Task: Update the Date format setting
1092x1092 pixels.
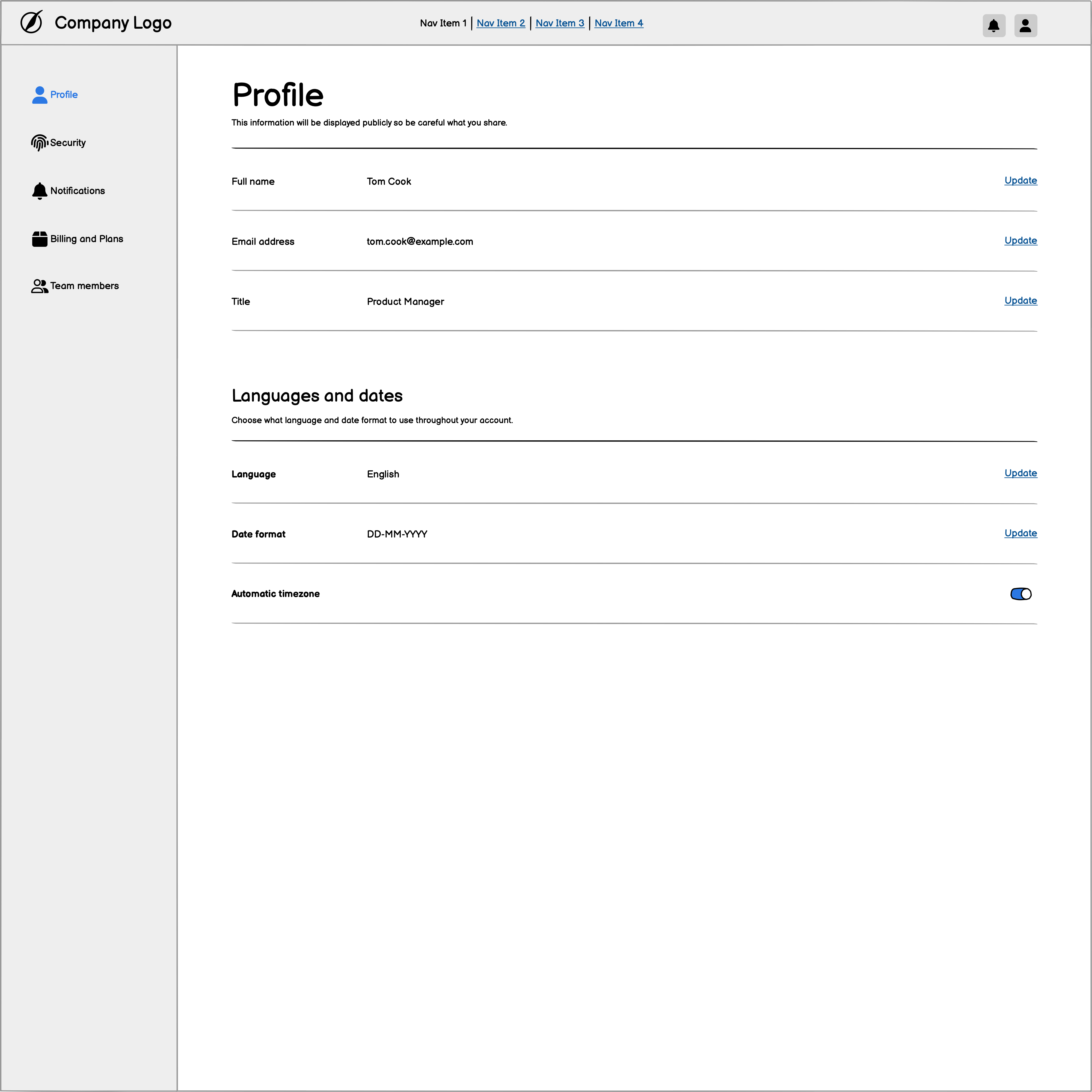Action: tap(1020, 533)
